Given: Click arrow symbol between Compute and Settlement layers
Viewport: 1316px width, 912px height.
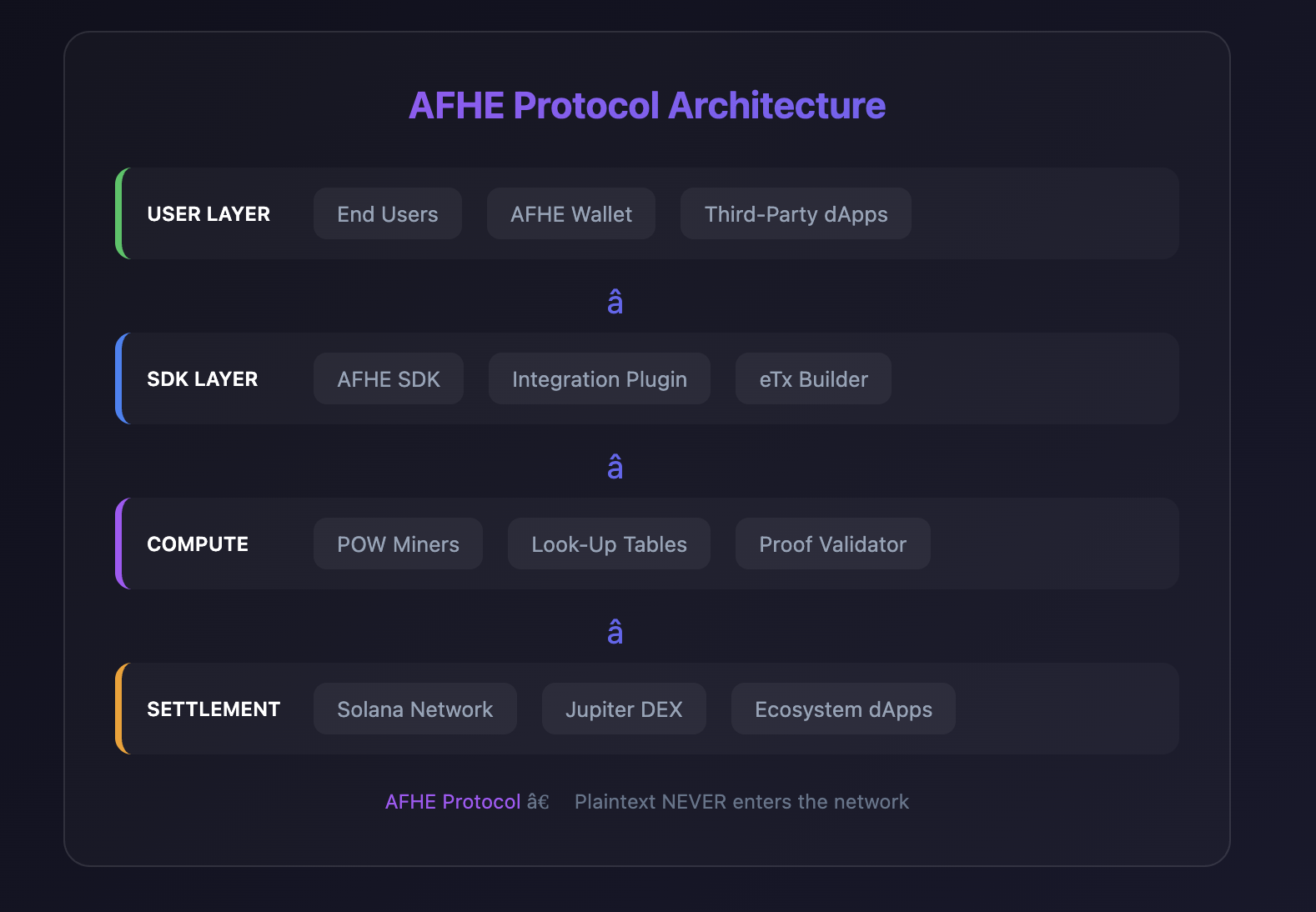Looking at the screenshot, I should 615,632.
